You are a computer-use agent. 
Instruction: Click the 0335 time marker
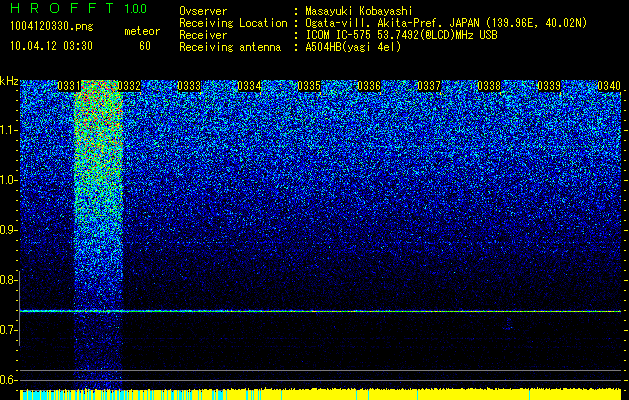(x=309, y=86)
